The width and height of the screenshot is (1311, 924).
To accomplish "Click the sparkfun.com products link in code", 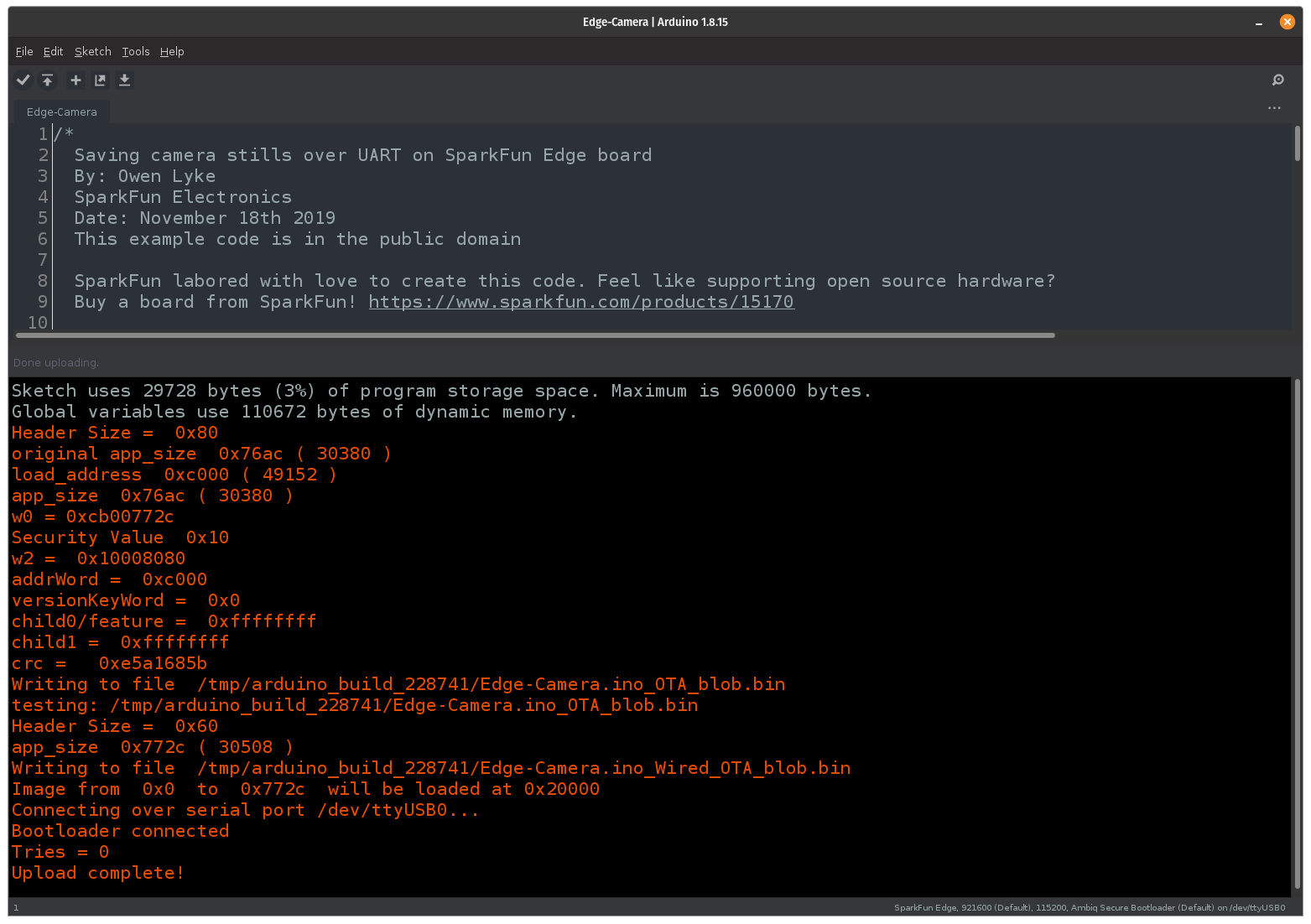I will (x=580, y=302).
